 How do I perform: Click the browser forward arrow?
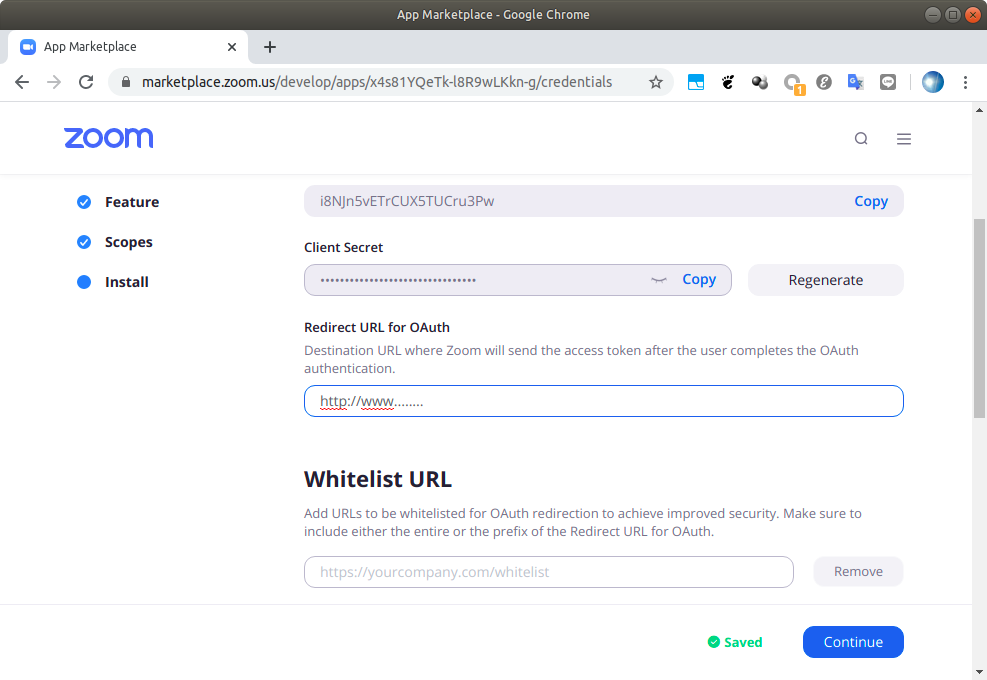54,82
